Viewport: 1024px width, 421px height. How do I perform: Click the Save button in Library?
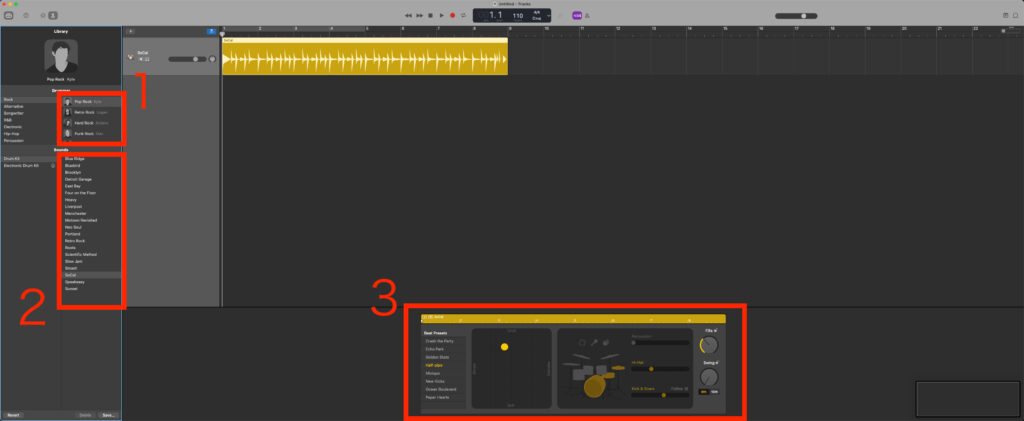click(108, 414)
